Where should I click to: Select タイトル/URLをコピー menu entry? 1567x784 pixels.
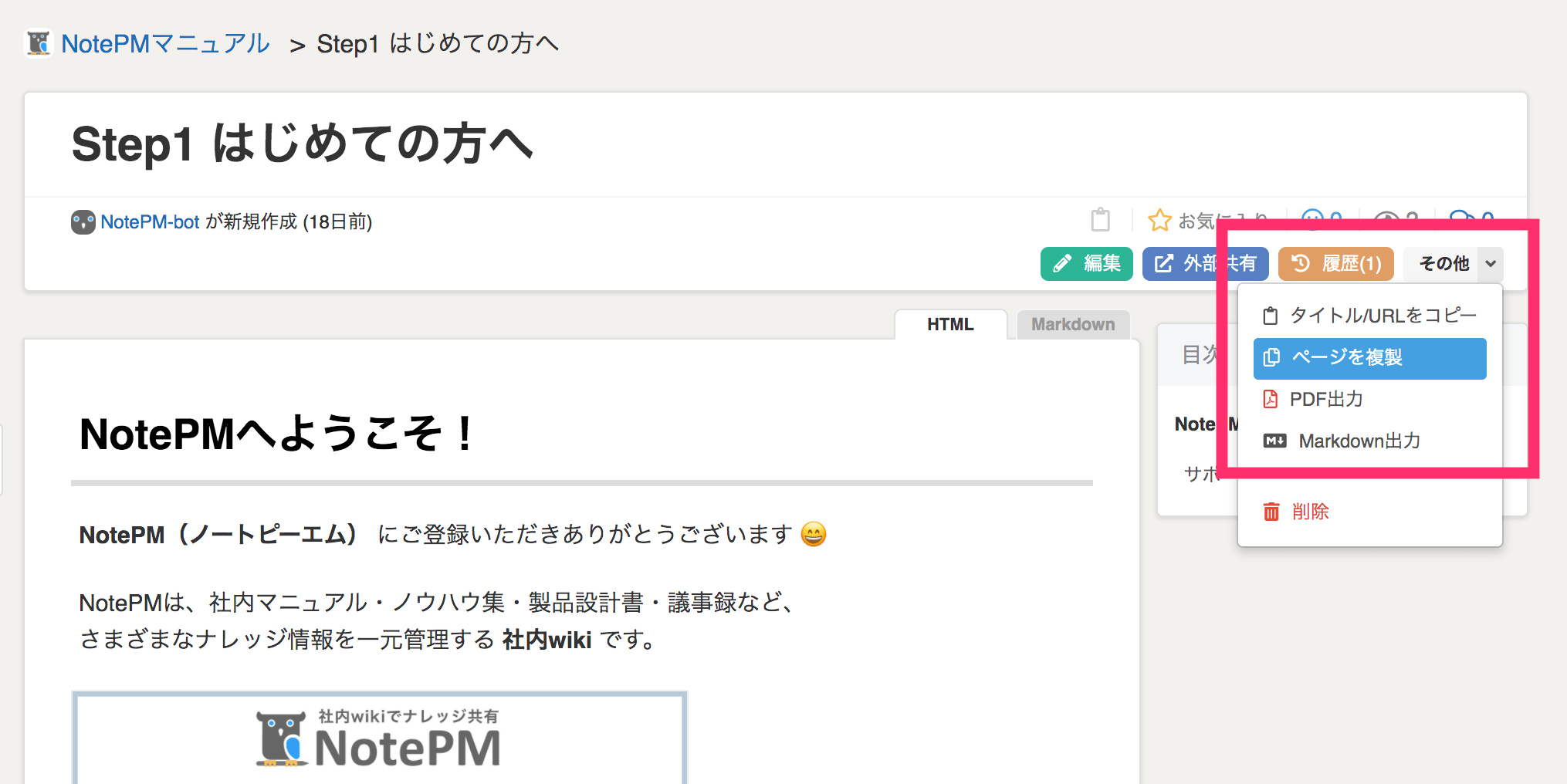[1383, 314]
